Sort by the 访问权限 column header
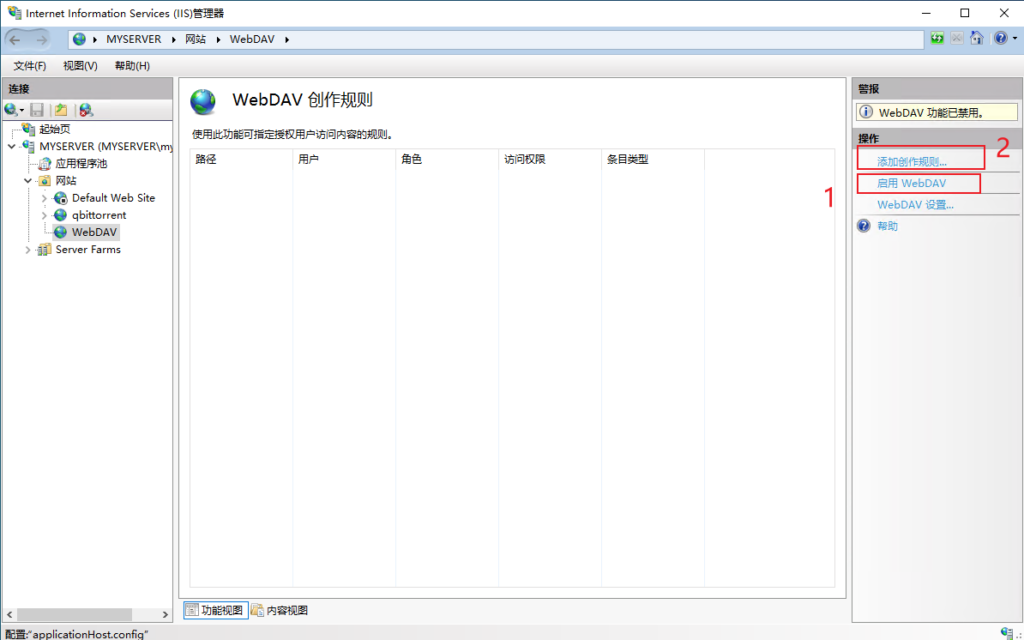1024x640 pixels. point(550,159)
